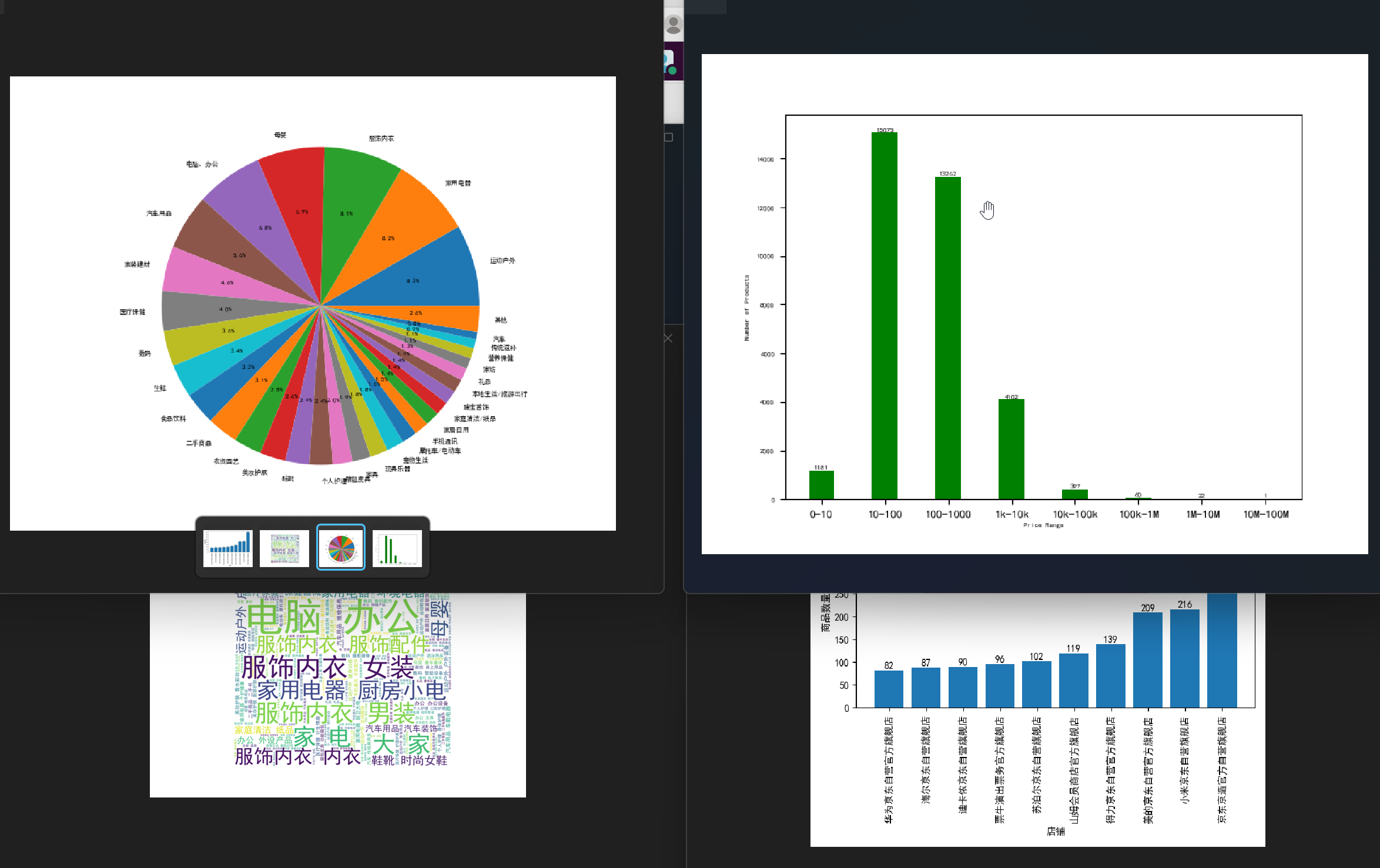Image resolution: width=1380 pixels, height=868 pixels.
Task: Click the 1M-10M axis label
Action: pyautogui.click(x=1203, y=515)
